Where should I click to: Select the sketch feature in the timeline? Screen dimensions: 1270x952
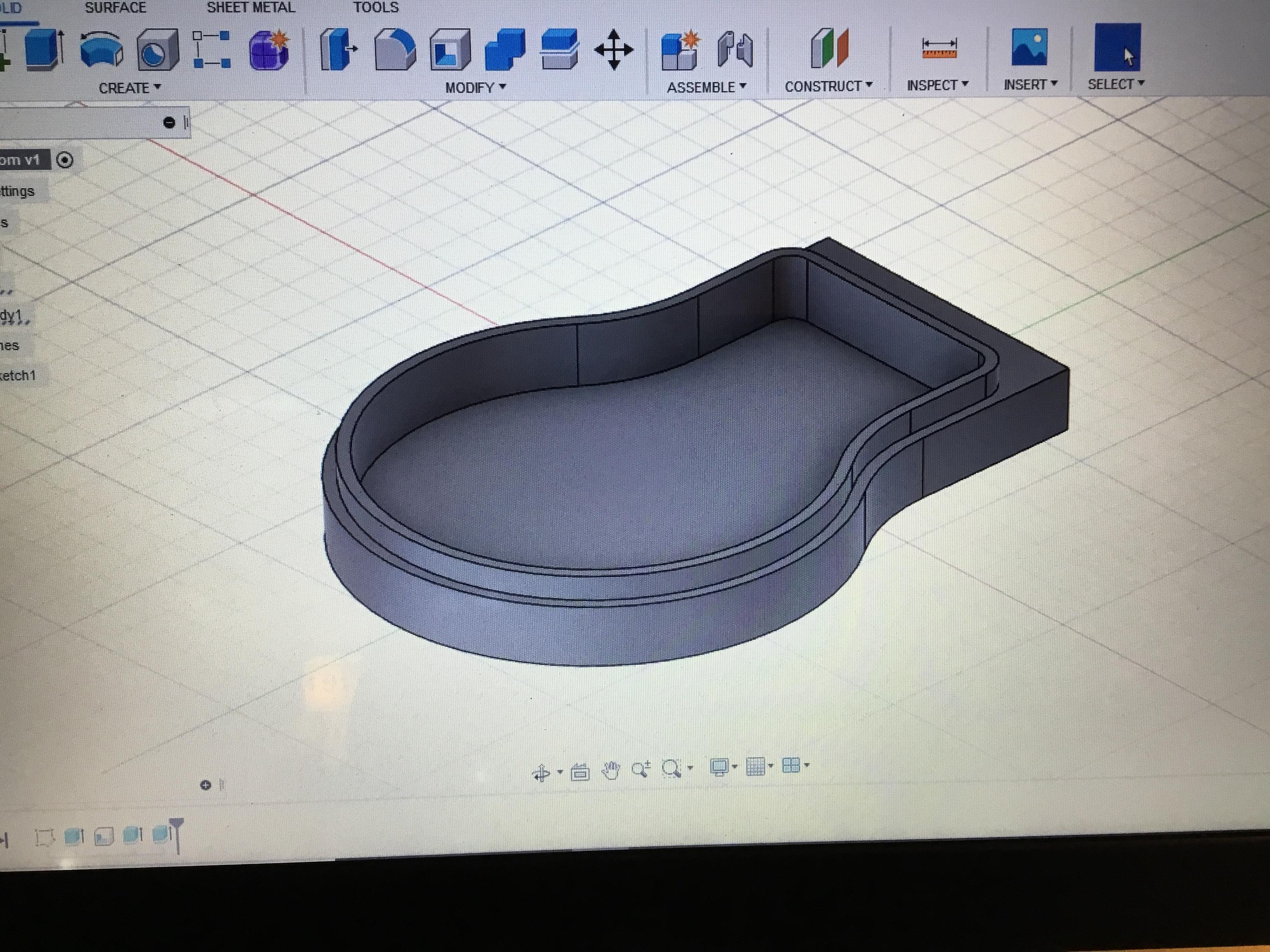point(44,838)
